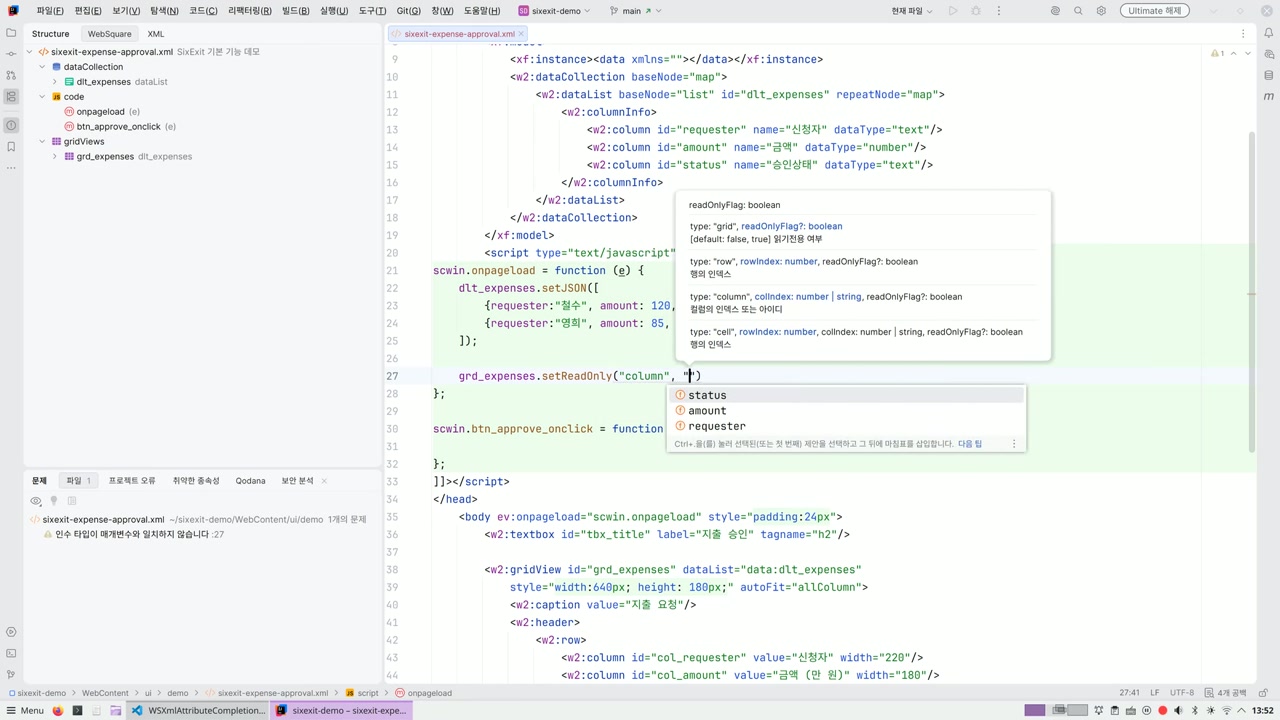The image size is (1280, 720).
Task: Launch Firefox from the taskbar
Action: point(57,710)
